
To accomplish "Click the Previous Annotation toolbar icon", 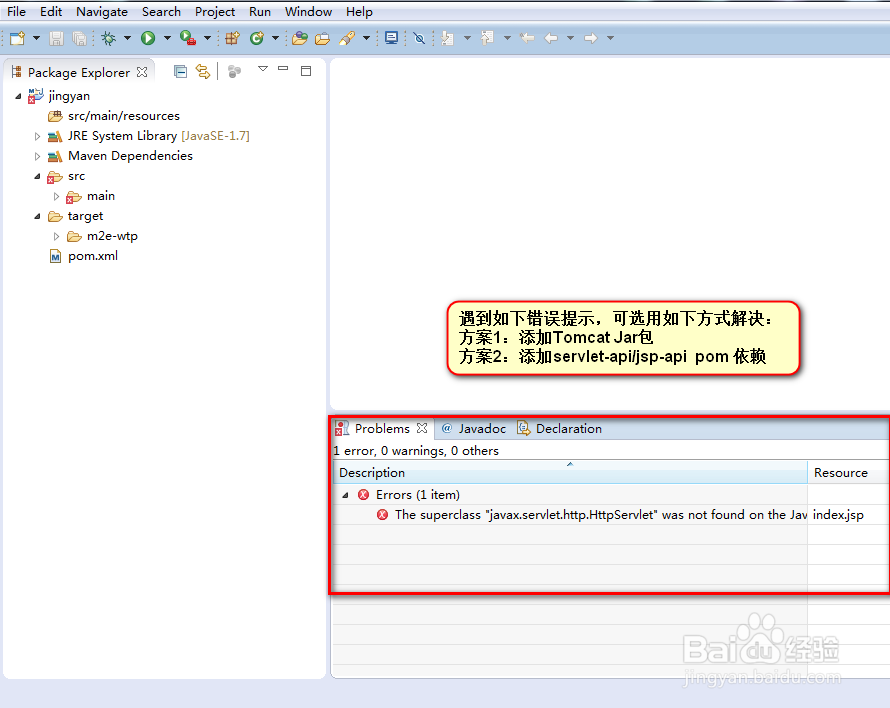I will (487, 38).
